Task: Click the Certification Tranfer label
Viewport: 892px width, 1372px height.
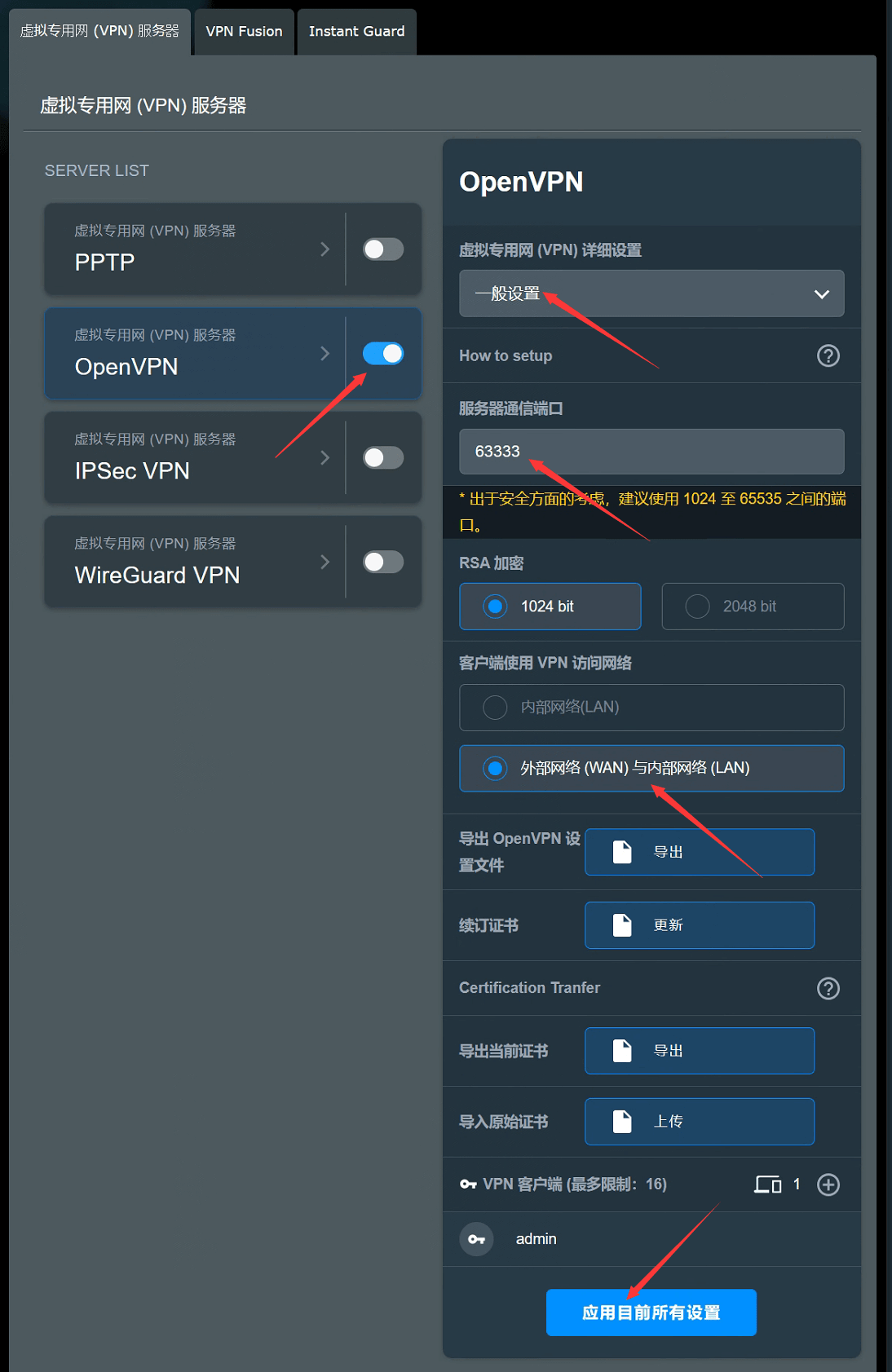Action: coord(529,988)
